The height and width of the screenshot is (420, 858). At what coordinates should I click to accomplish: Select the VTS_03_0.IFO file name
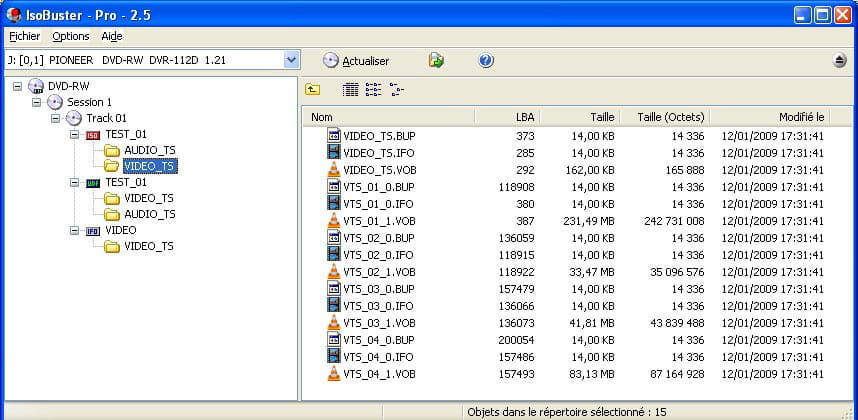pos(378,306)
